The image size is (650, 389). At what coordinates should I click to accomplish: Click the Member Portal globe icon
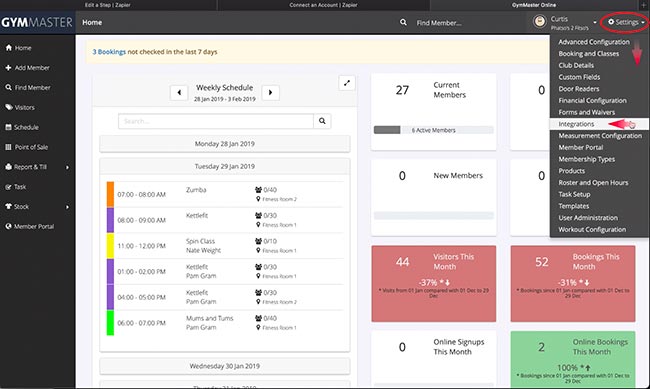8,226
